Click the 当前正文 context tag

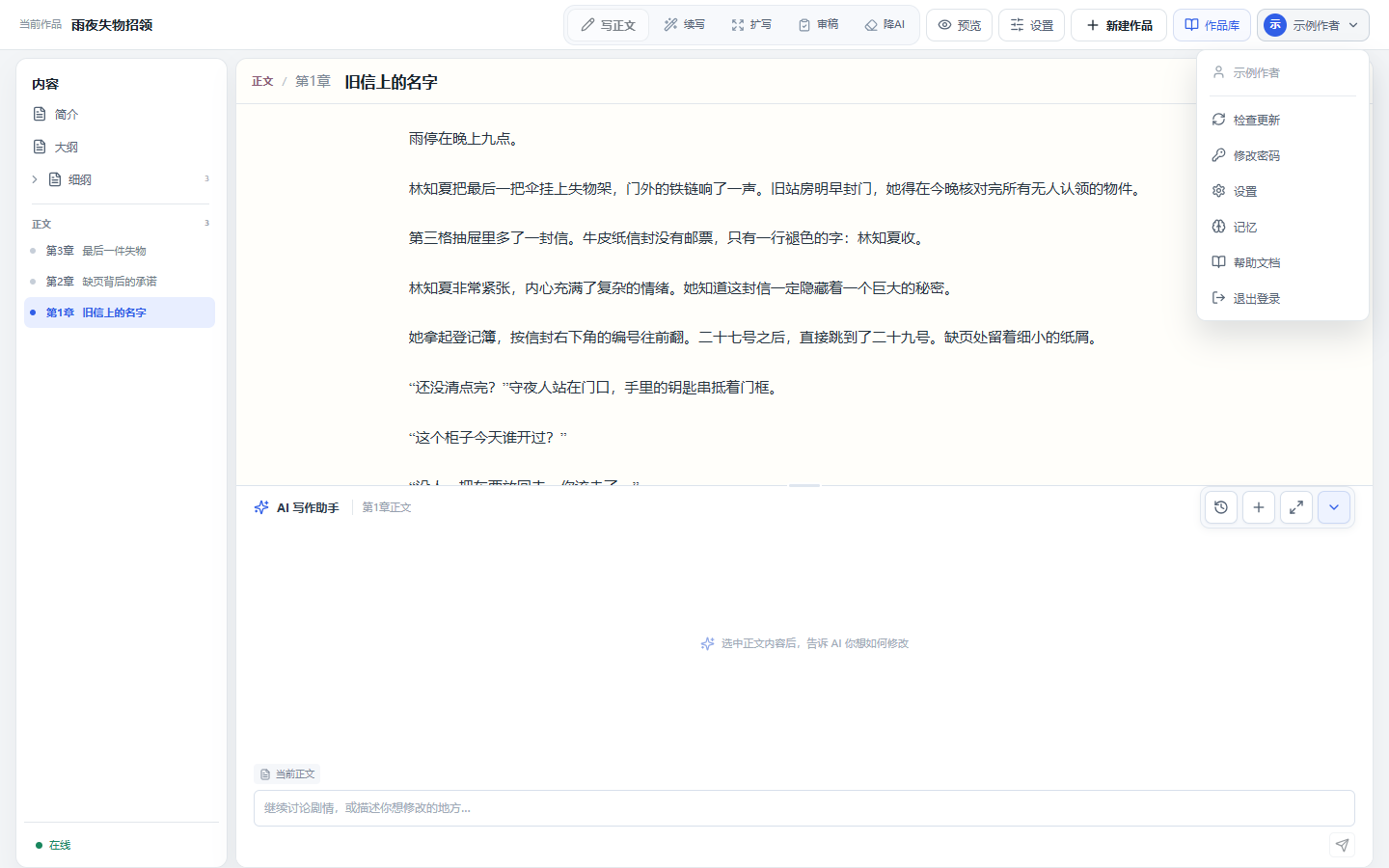click(x=287, y=773)
